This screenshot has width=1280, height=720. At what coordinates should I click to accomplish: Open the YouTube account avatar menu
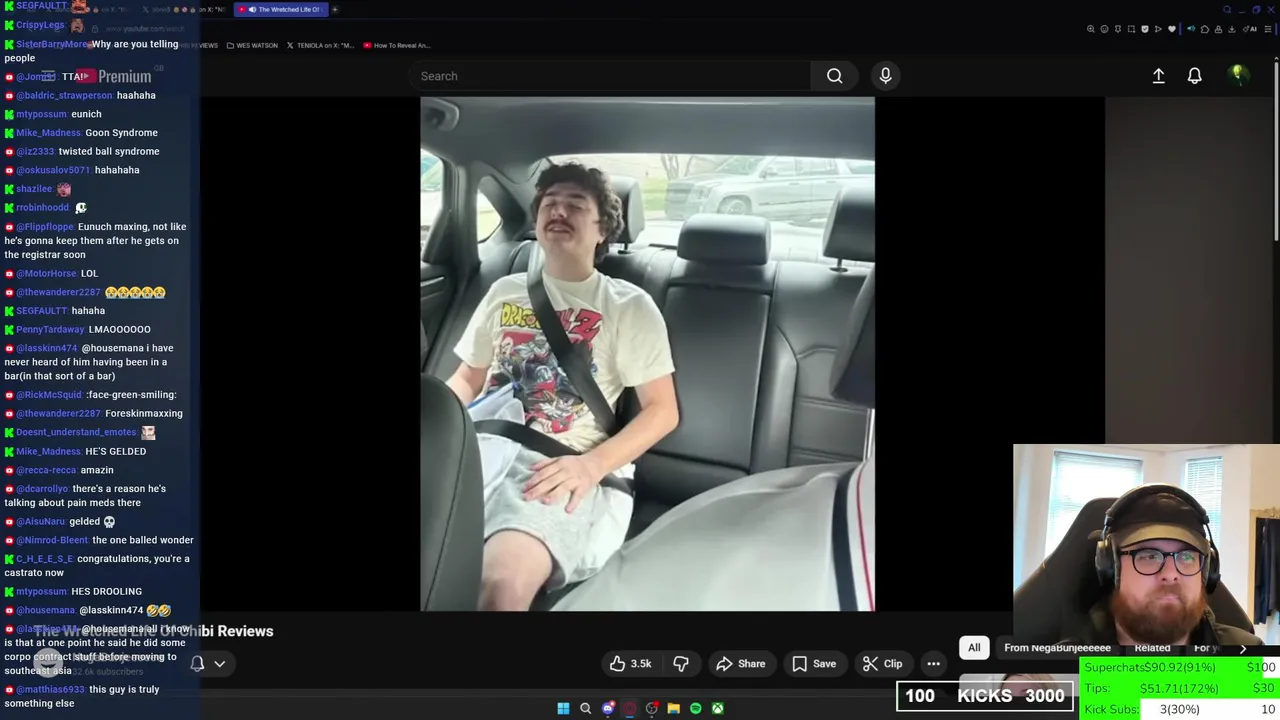(1238, 75)
